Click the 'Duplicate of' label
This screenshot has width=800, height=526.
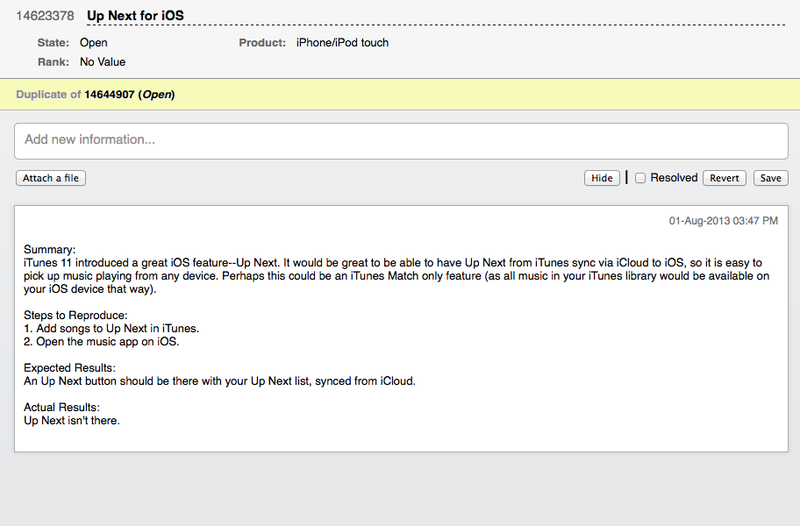tap(48, 94)
